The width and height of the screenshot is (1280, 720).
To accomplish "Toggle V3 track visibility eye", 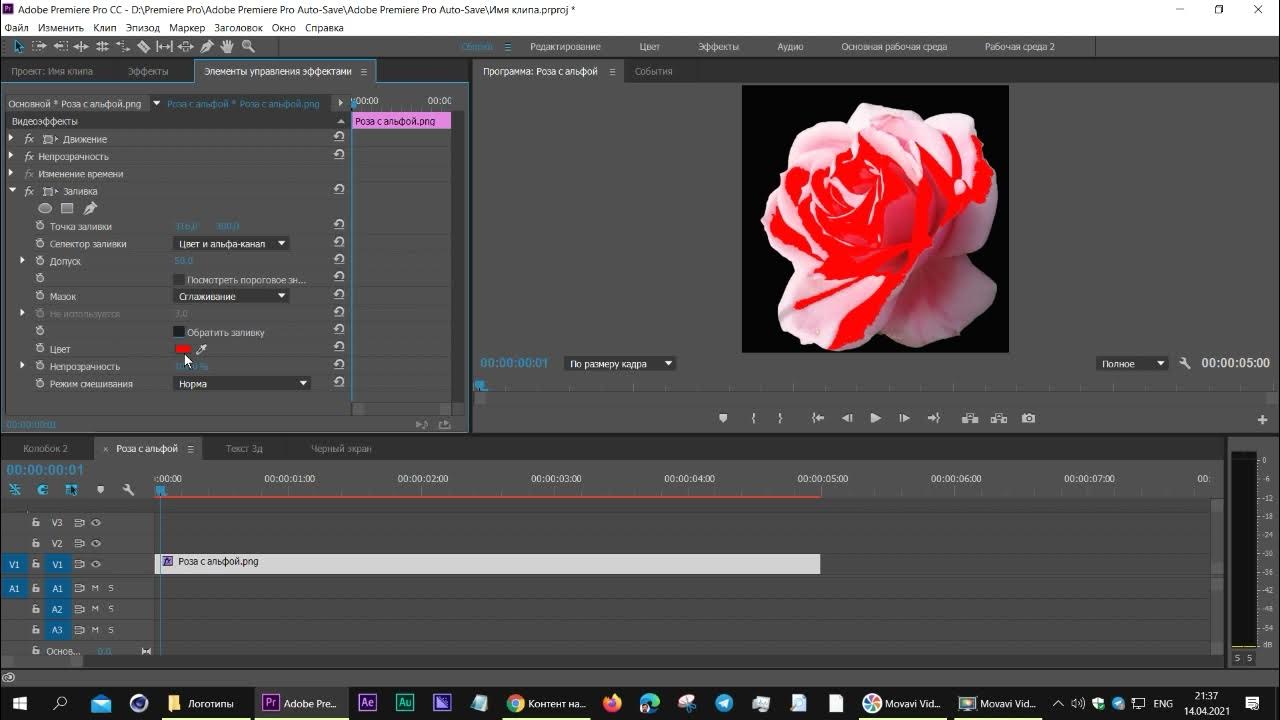I will pos(96,523).
